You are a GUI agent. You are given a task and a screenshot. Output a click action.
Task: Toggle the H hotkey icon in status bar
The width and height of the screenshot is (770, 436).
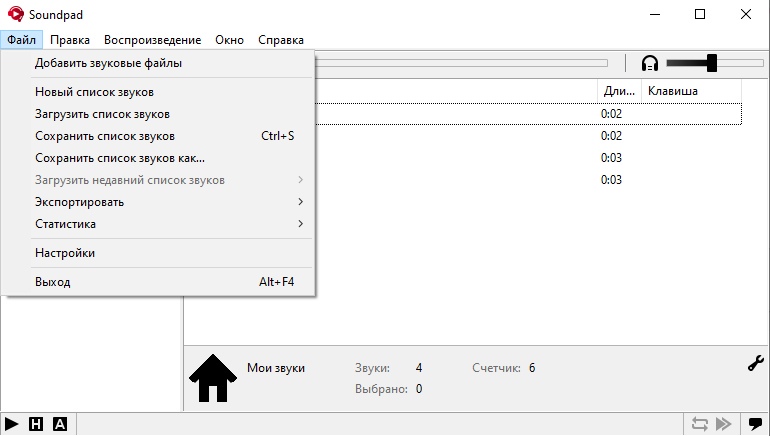(x=36, y=424)
